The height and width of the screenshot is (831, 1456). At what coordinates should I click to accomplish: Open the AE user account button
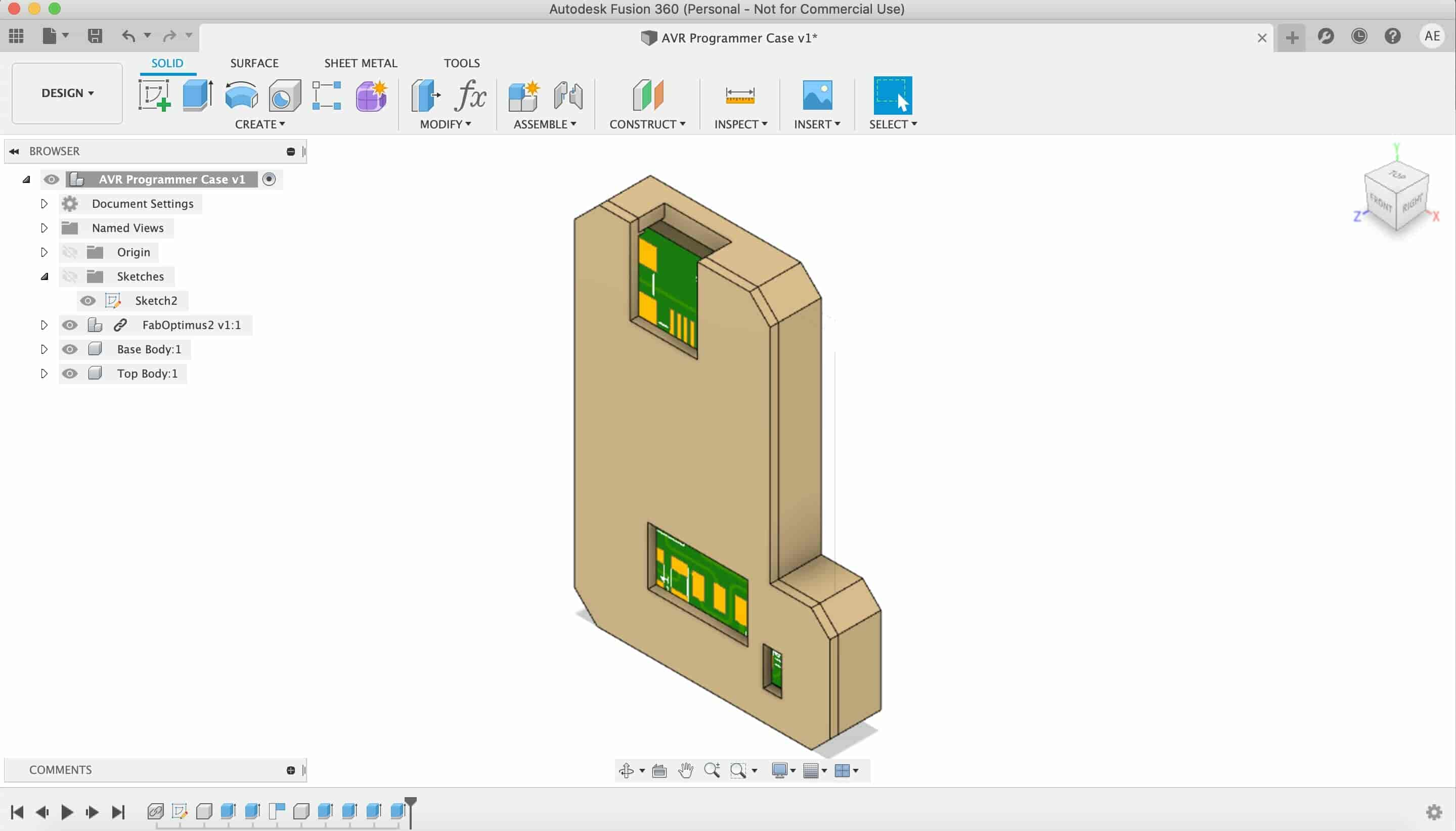tap(1432, 36)
